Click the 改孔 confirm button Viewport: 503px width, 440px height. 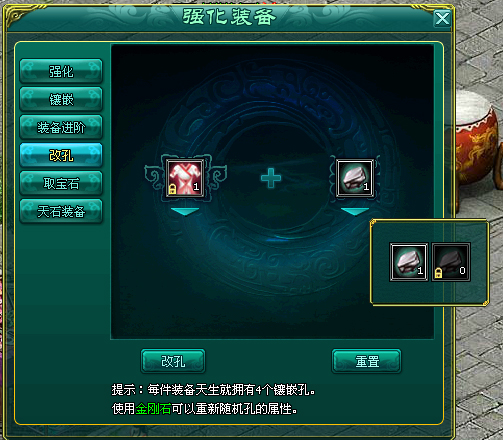tap(173, 361)
